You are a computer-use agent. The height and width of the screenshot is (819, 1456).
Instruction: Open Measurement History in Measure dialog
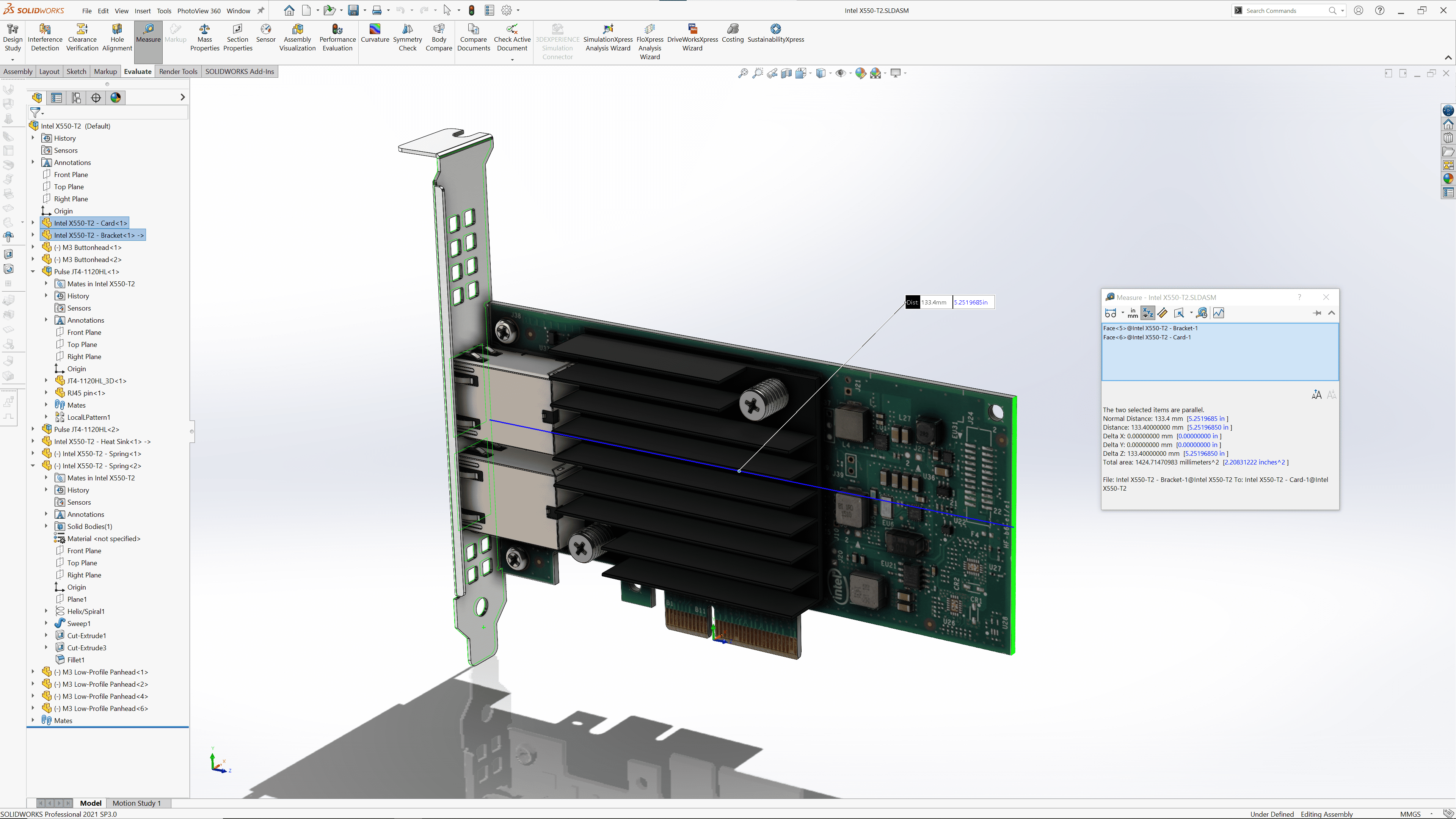coord(1202,313)
